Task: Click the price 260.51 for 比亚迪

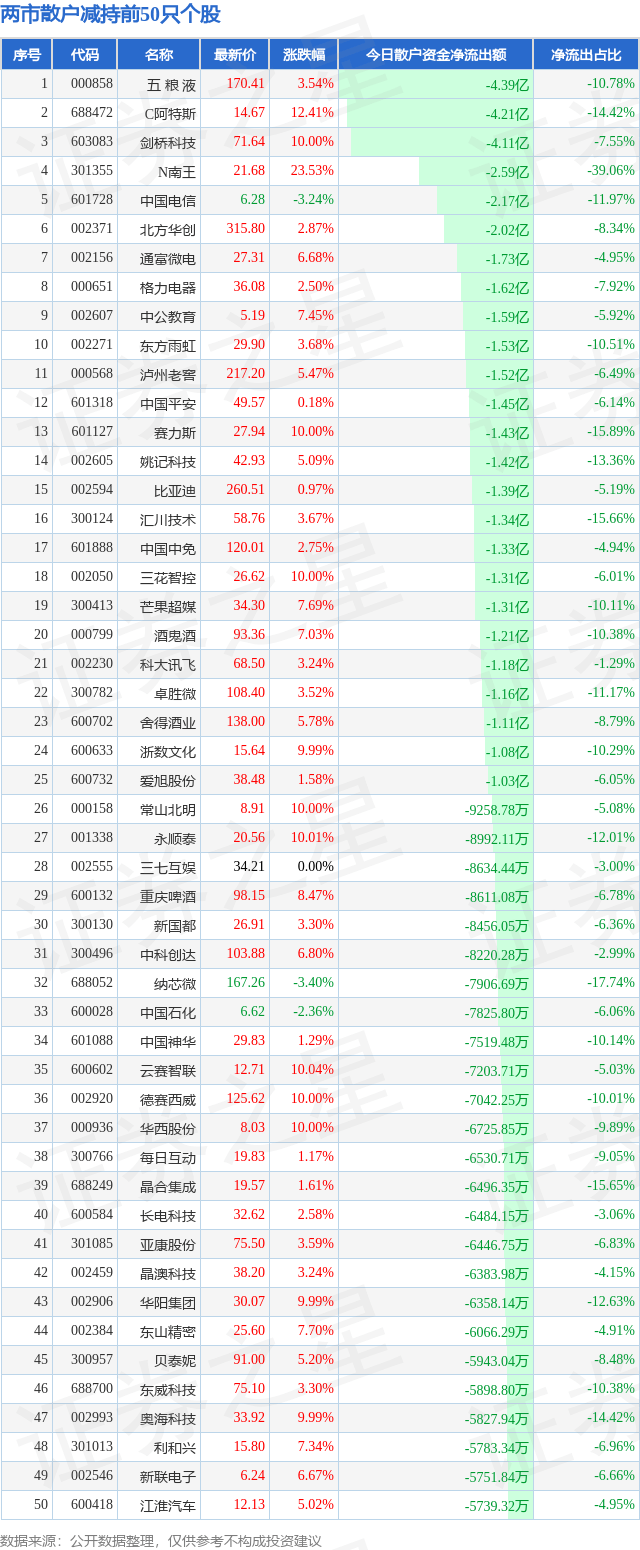Action: pyautogui.click(x=246, y=490)
